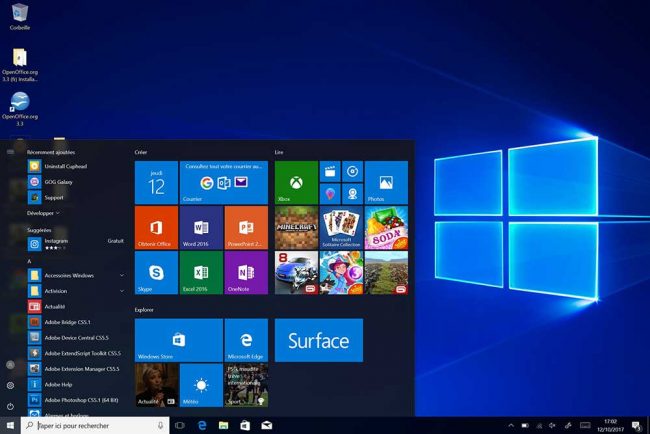650x434 pixels.
Task: Click the touch keyboard tray icon
Action: [585, 425]
